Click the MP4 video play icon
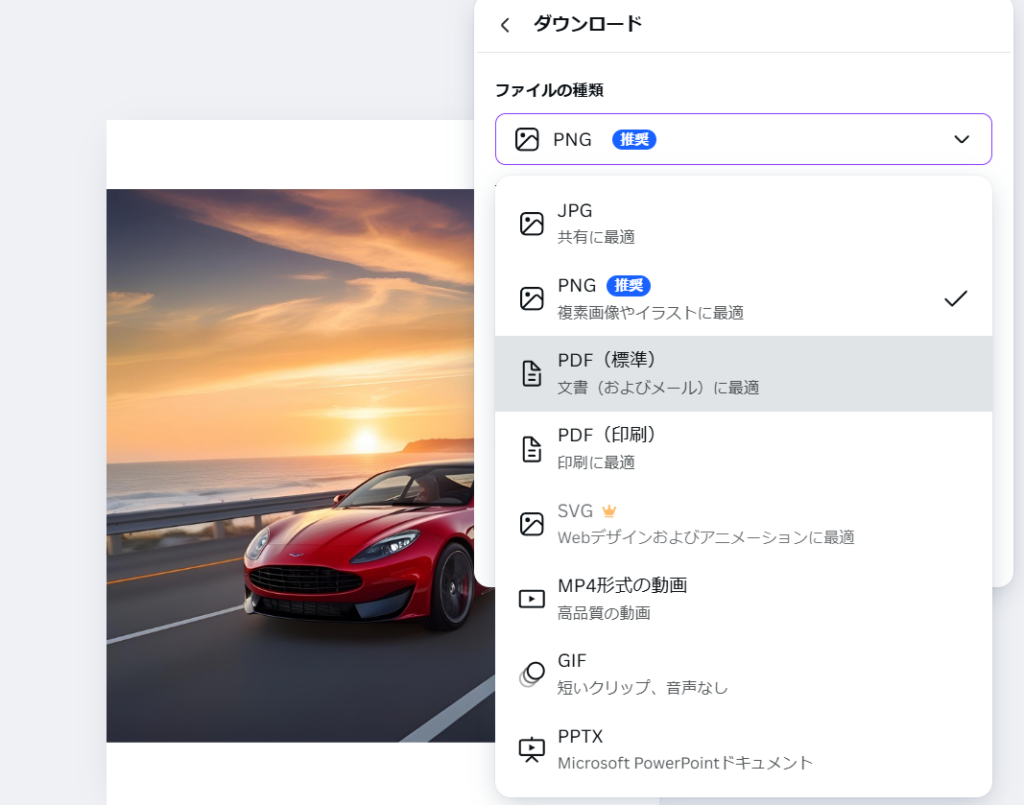The height and width of the screenshot is (805, 1024). point(532,599)
